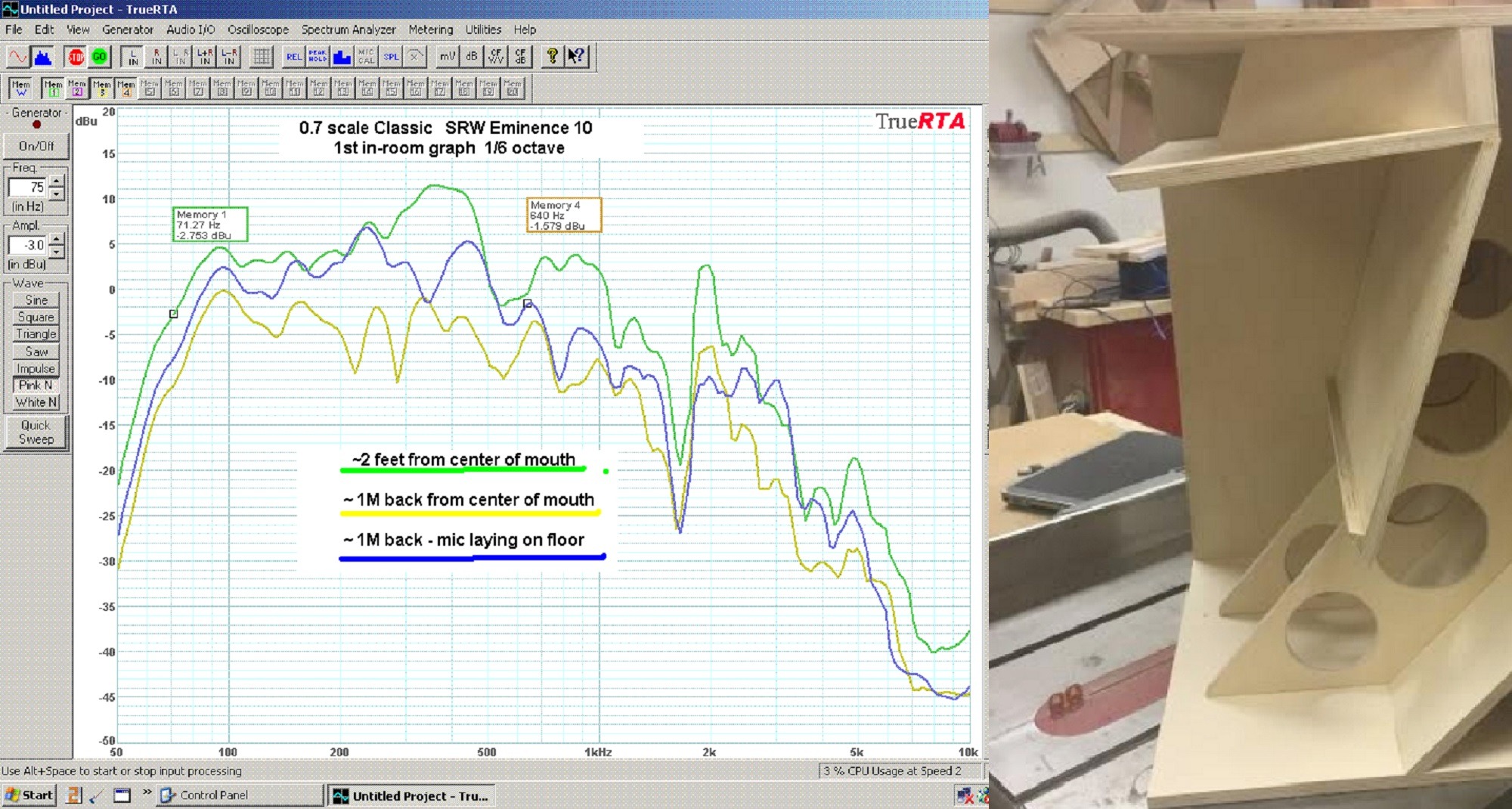This screenshot has width=1512, height=809.
Task: Click the Ampl. input field showing -3.0
Action: coord(27,245)
